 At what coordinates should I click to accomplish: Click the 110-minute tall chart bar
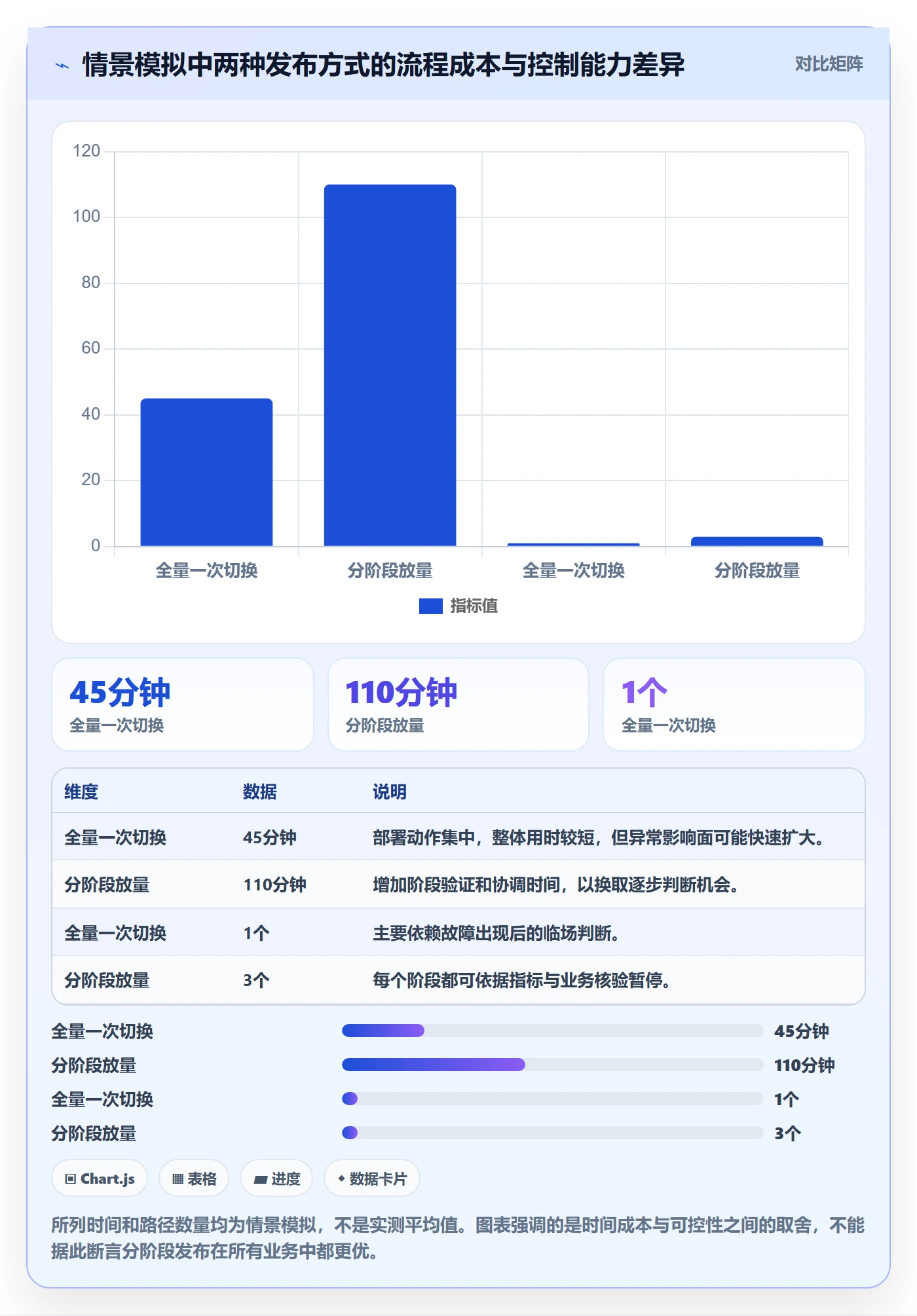tap(390, 365)
